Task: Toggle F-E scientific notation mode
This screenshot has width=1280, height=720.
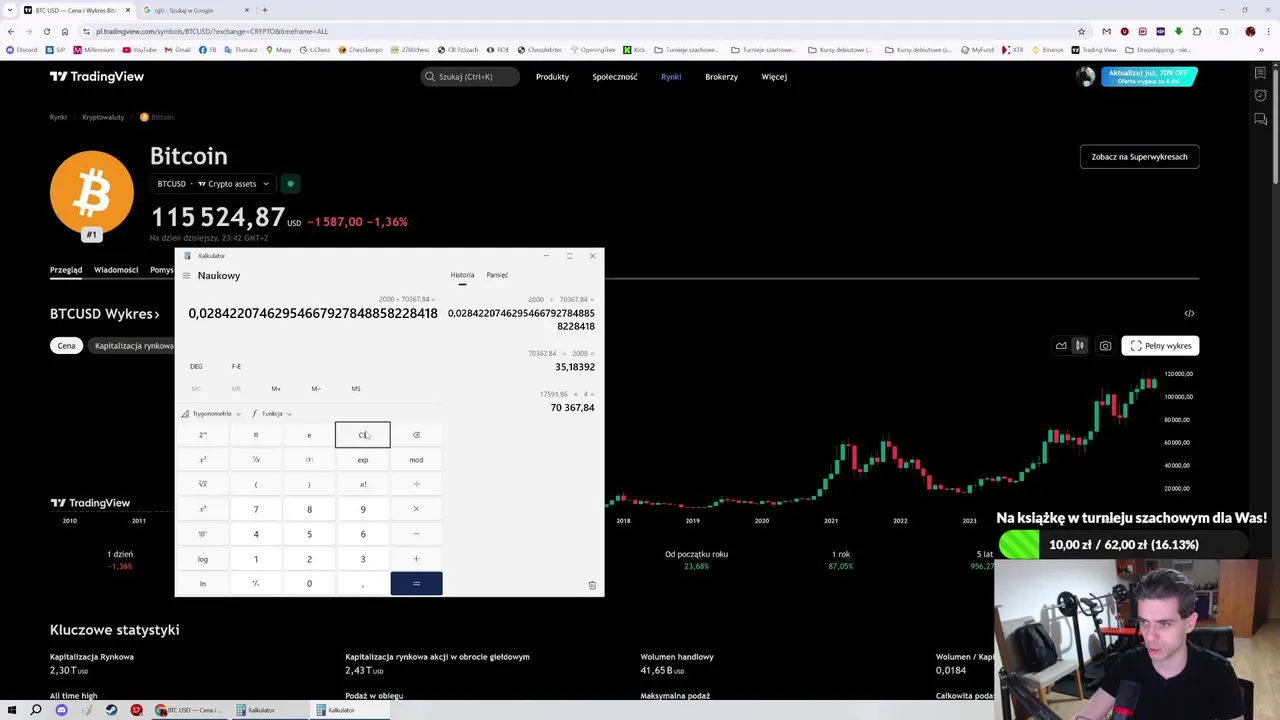Action: tap(236, 366)
